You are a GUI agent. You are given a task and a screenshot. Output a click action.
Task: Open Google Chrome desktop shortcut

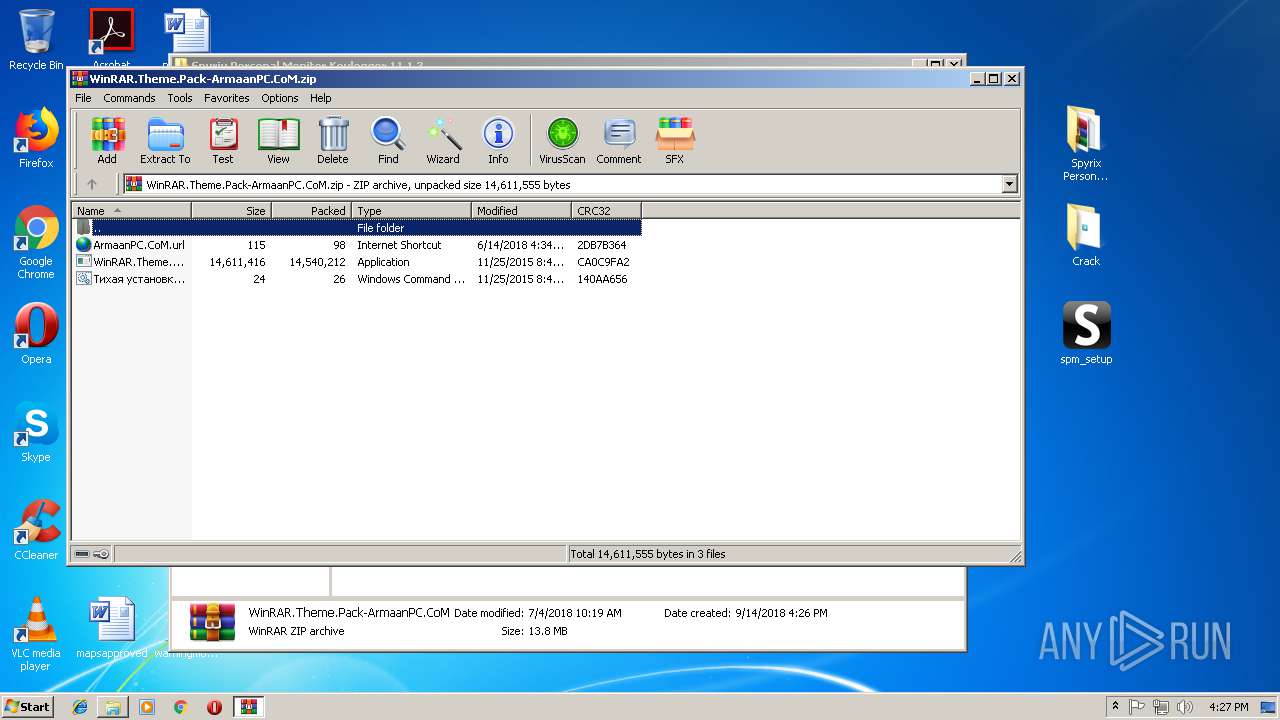(x=36, y=243)
